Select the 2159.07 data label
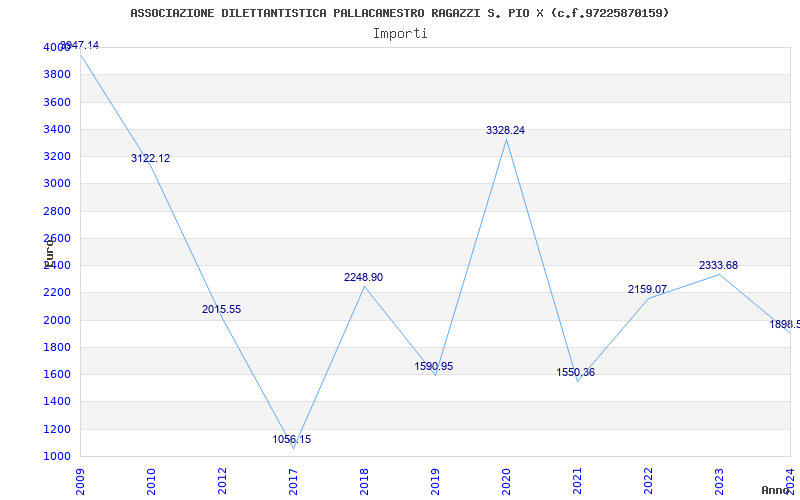The height and width of the screenshot is (500, 800). (647, 289)
